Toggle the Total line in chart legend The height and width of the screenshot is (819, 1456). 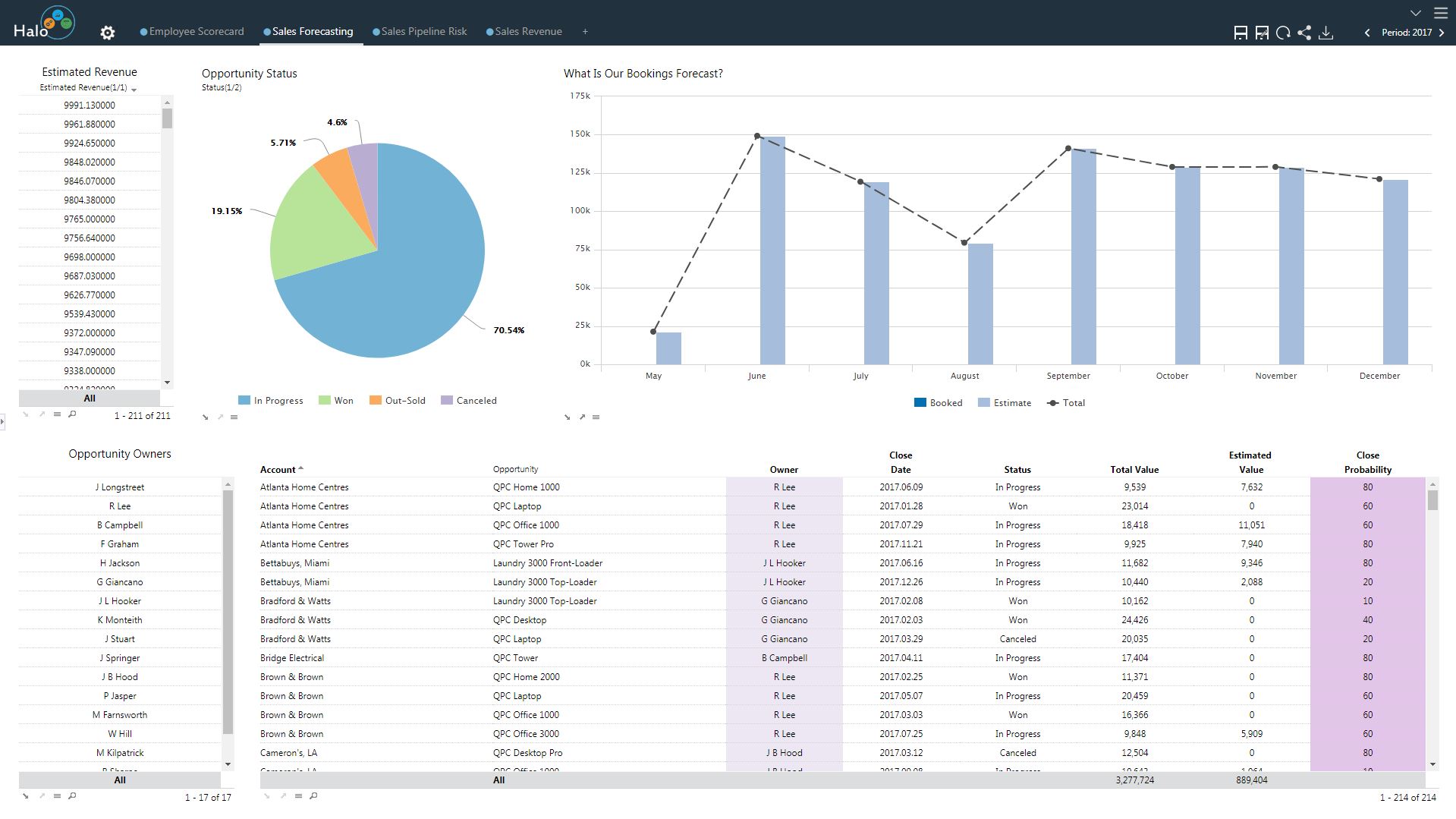tap(1066, 403)
